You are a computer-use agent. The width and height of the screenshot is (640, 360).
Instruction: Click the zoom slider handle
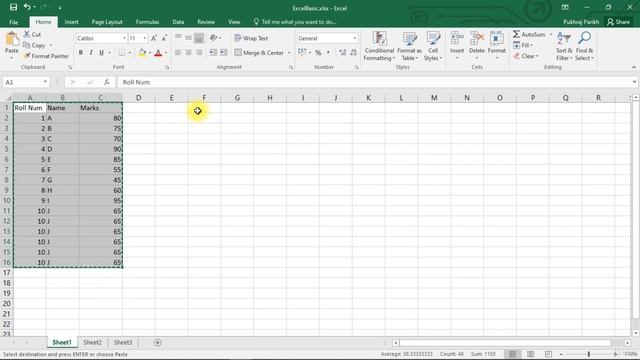click(x=589, y=354)
